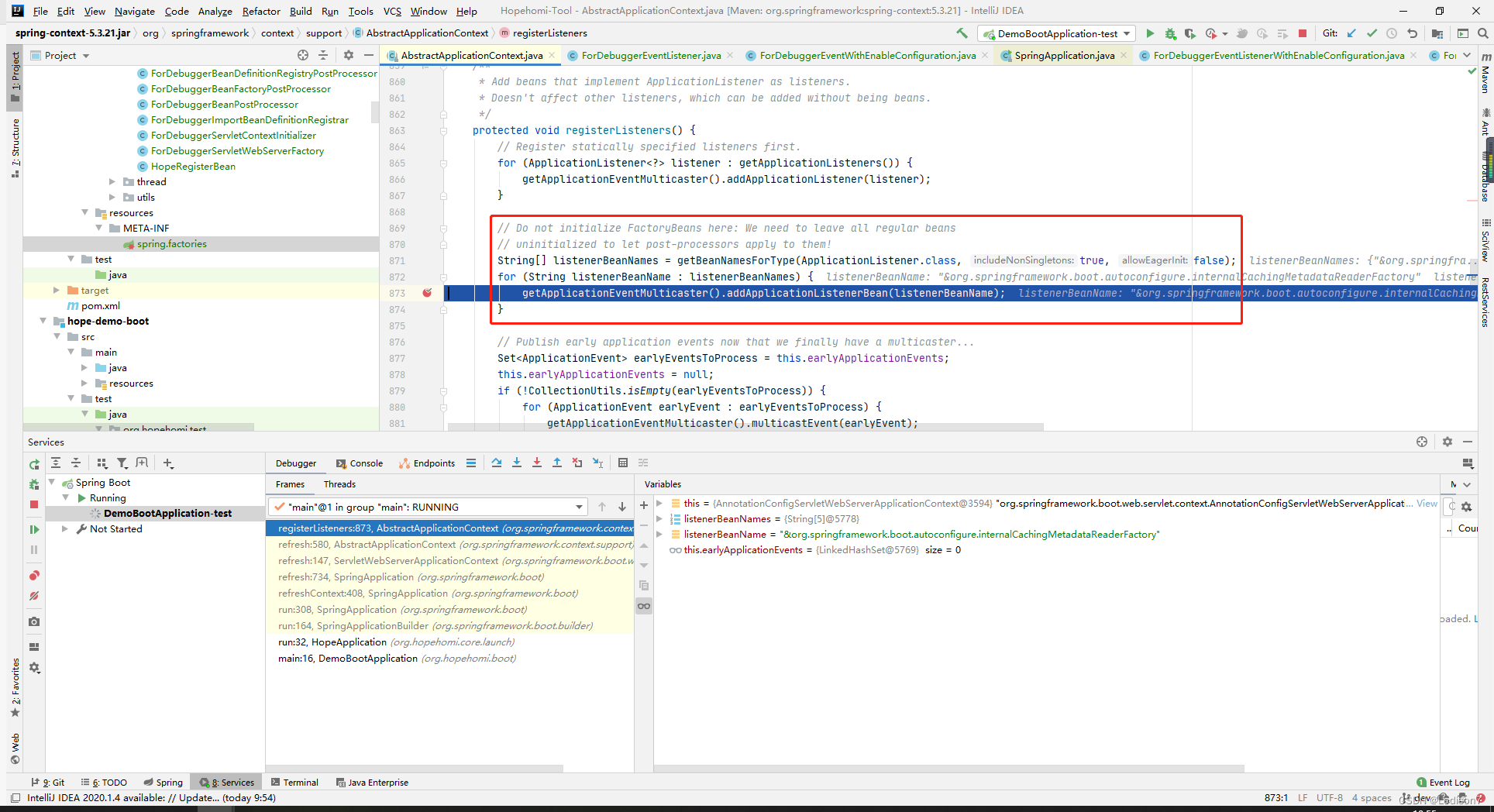Open Event Log at bottom right
This screenshot has height=812, width=1494.
pyautogui.click(x=1443, y=783)
